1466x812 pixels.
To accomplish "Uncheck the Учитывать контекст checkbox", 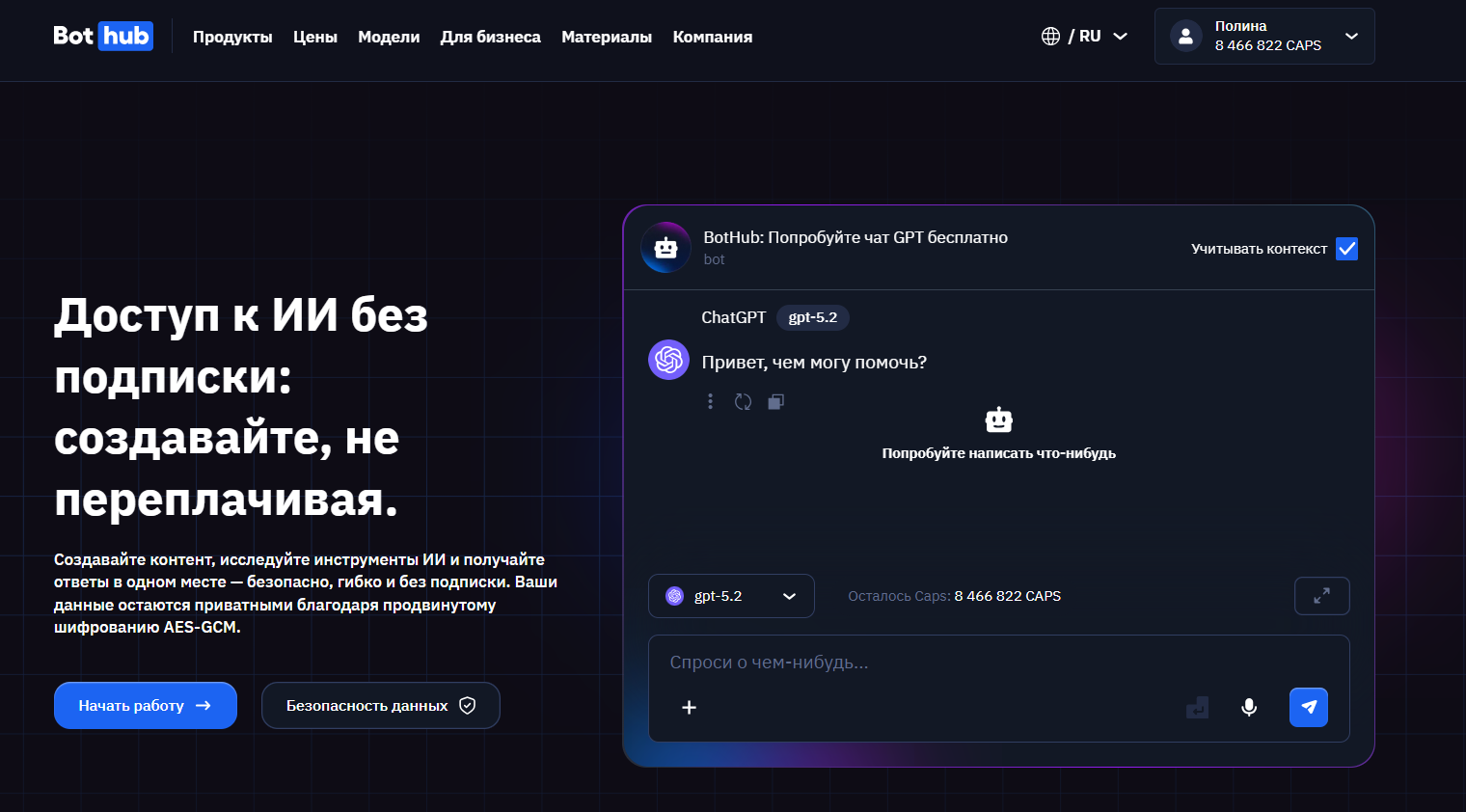I will (x=1346, y=248).
